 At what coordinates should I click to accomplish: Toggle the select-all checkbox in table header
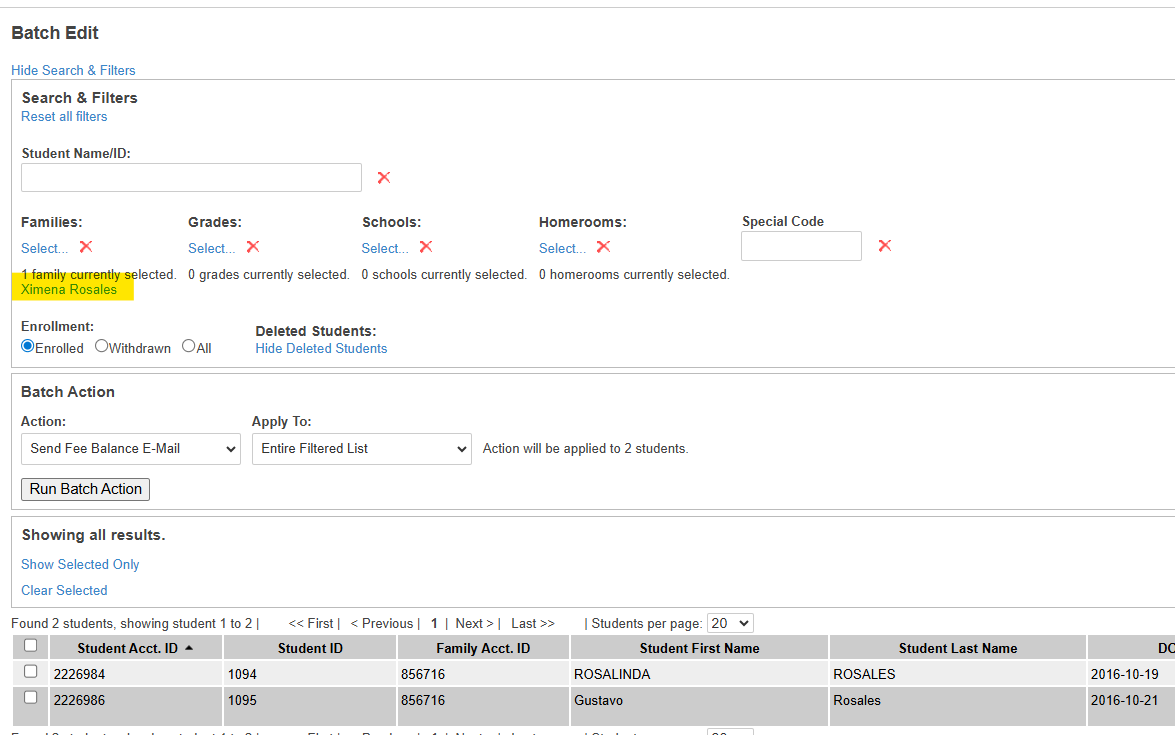[x=30, y=646]
